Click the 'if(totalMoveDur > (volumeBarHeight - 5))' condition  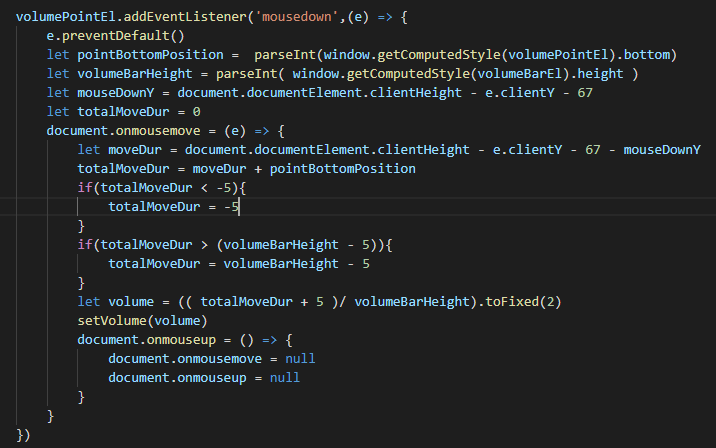(235, 244)
